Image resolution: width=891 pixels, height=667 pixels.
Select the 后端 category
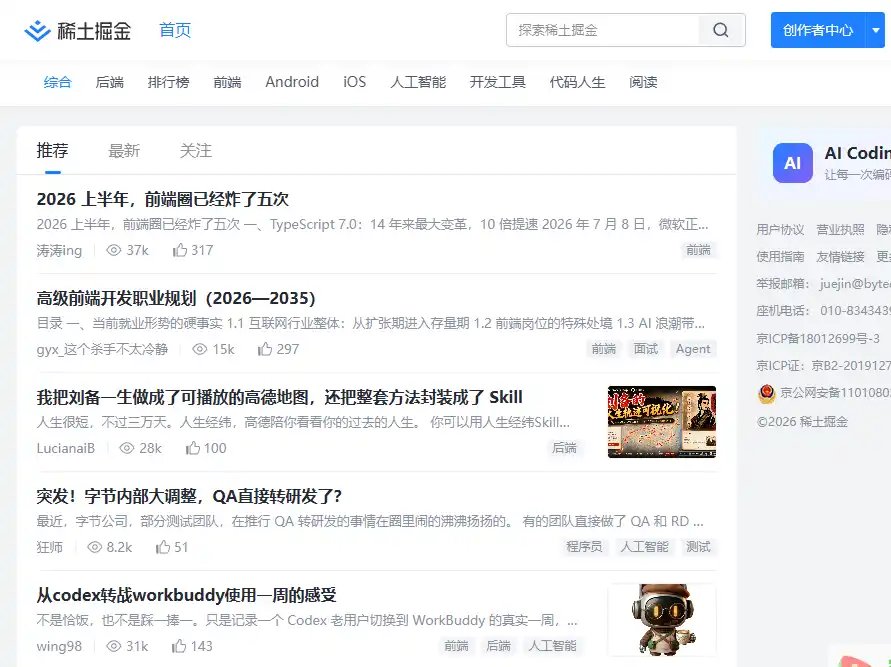click(x=110, y=82)
